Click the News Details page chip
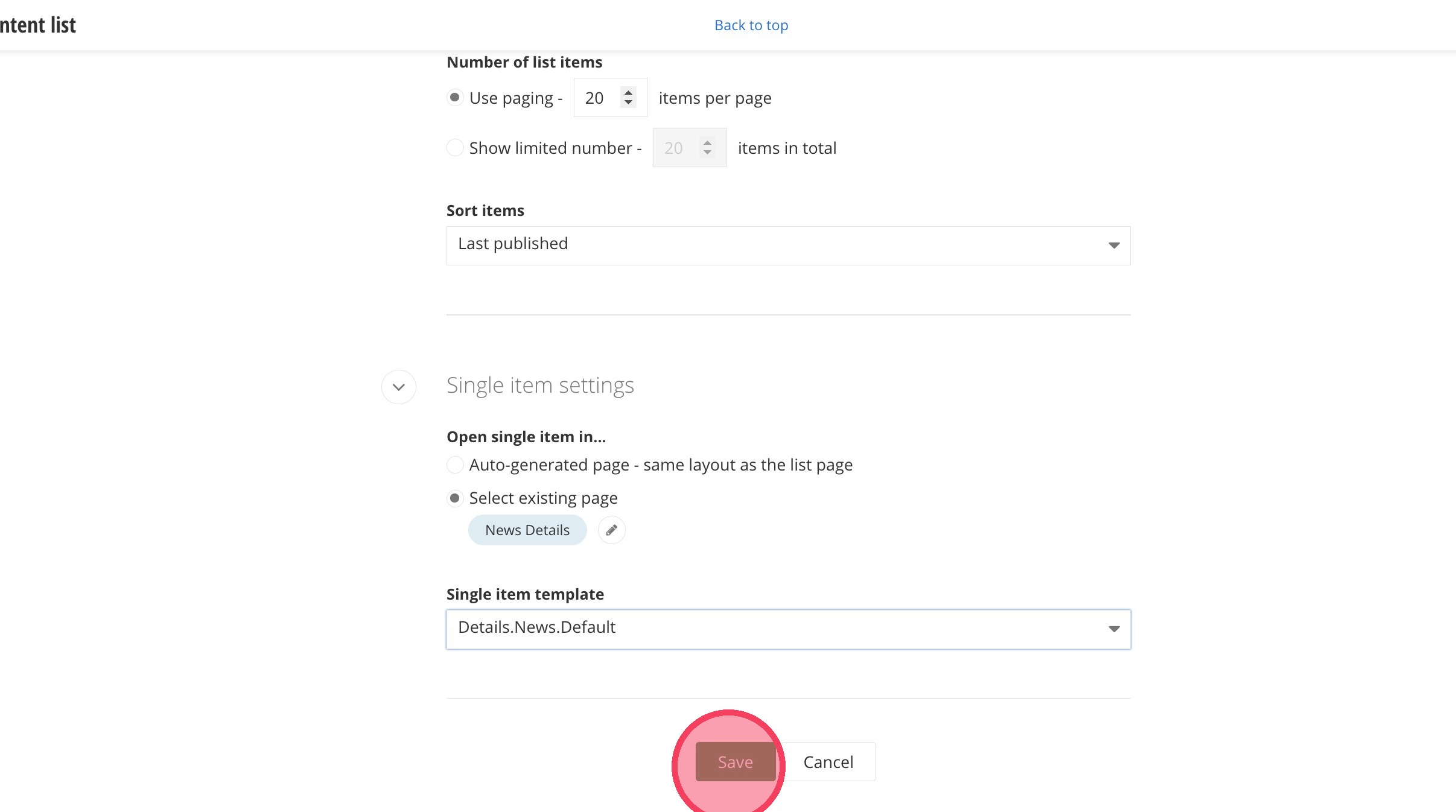 pos(527,530)
